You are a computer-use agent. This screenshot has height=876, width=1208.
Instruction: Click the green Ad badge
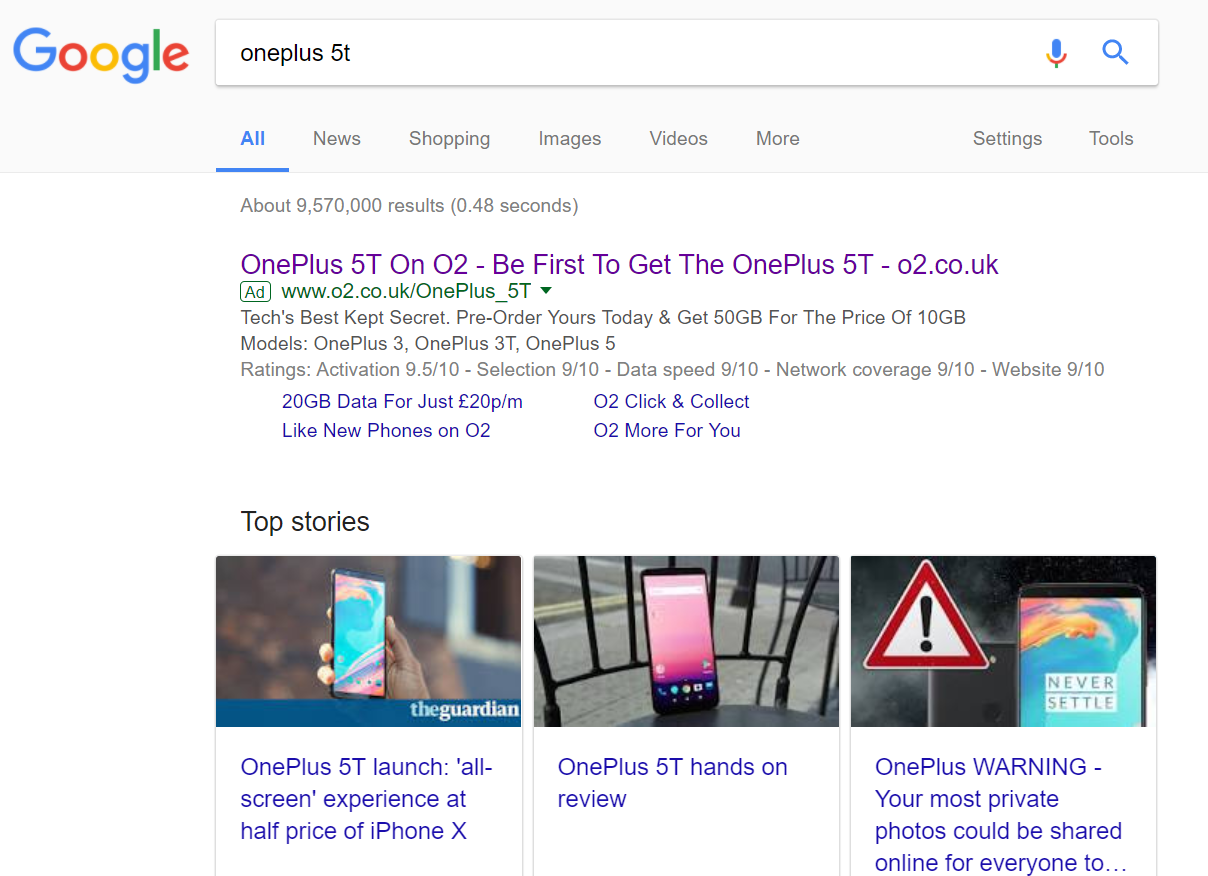pos(256,292)
